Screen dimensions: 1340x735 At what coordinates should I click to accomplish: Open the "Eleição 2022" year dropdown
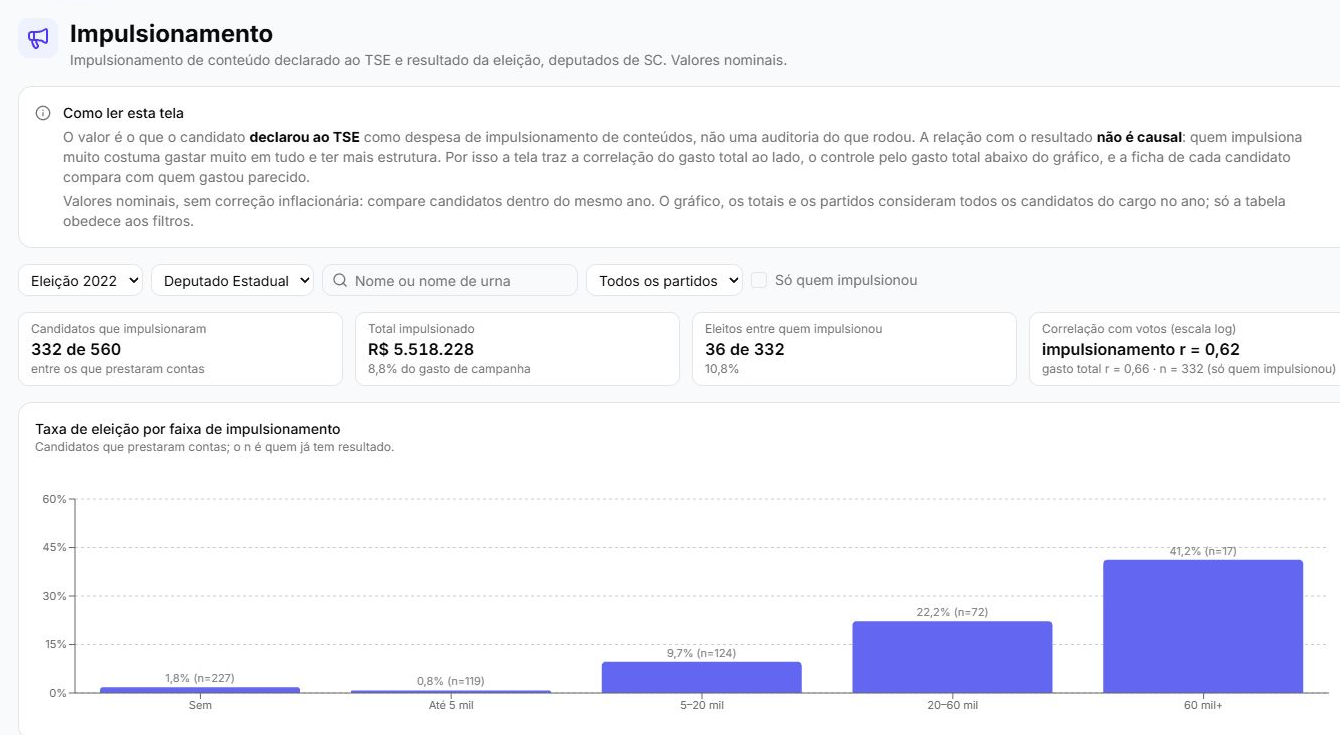[x=80, y=281]
